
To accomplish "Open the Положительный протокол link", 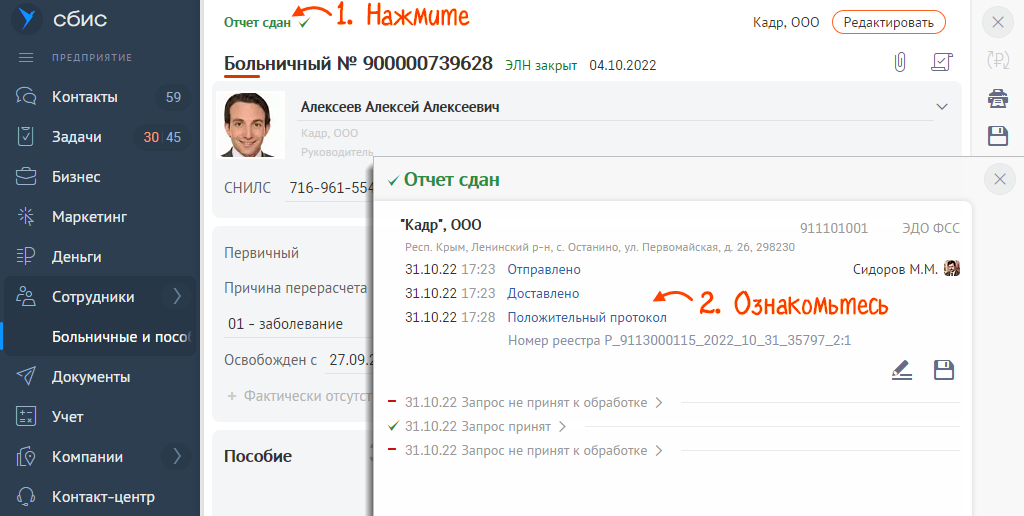I will [x=587, y=318].
